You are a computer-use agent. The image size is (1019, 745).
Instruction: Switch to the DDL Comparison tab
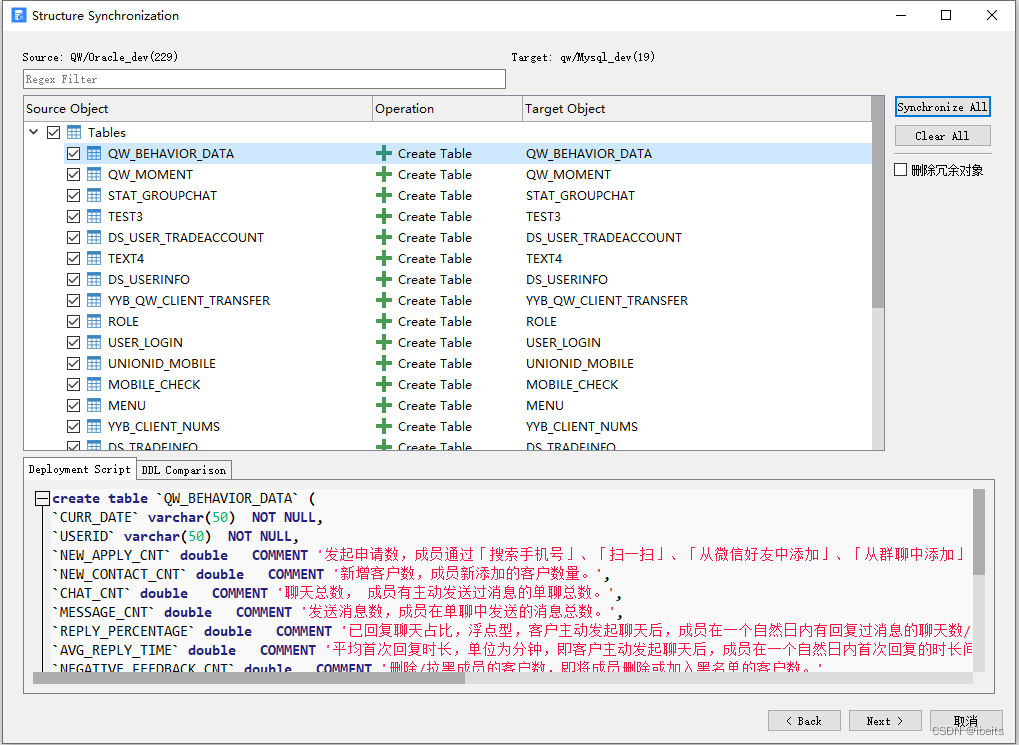tap(183, 469)
